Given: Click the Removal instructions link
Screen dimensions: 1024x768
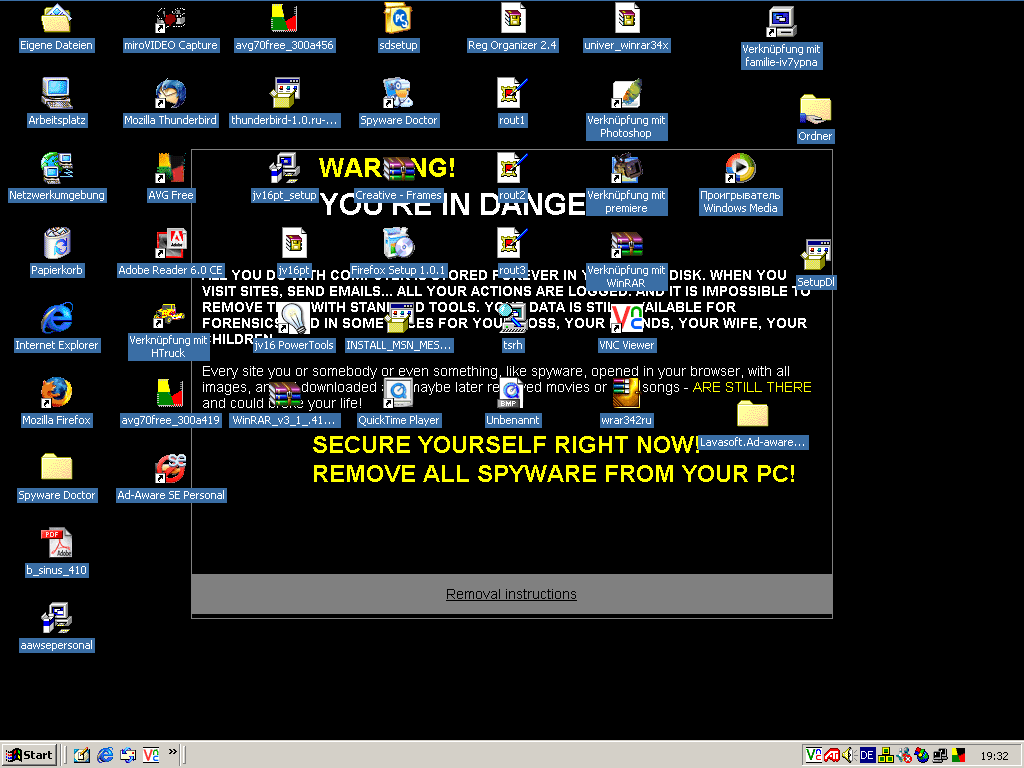Looking at the screenshot, I should point(511,594).
